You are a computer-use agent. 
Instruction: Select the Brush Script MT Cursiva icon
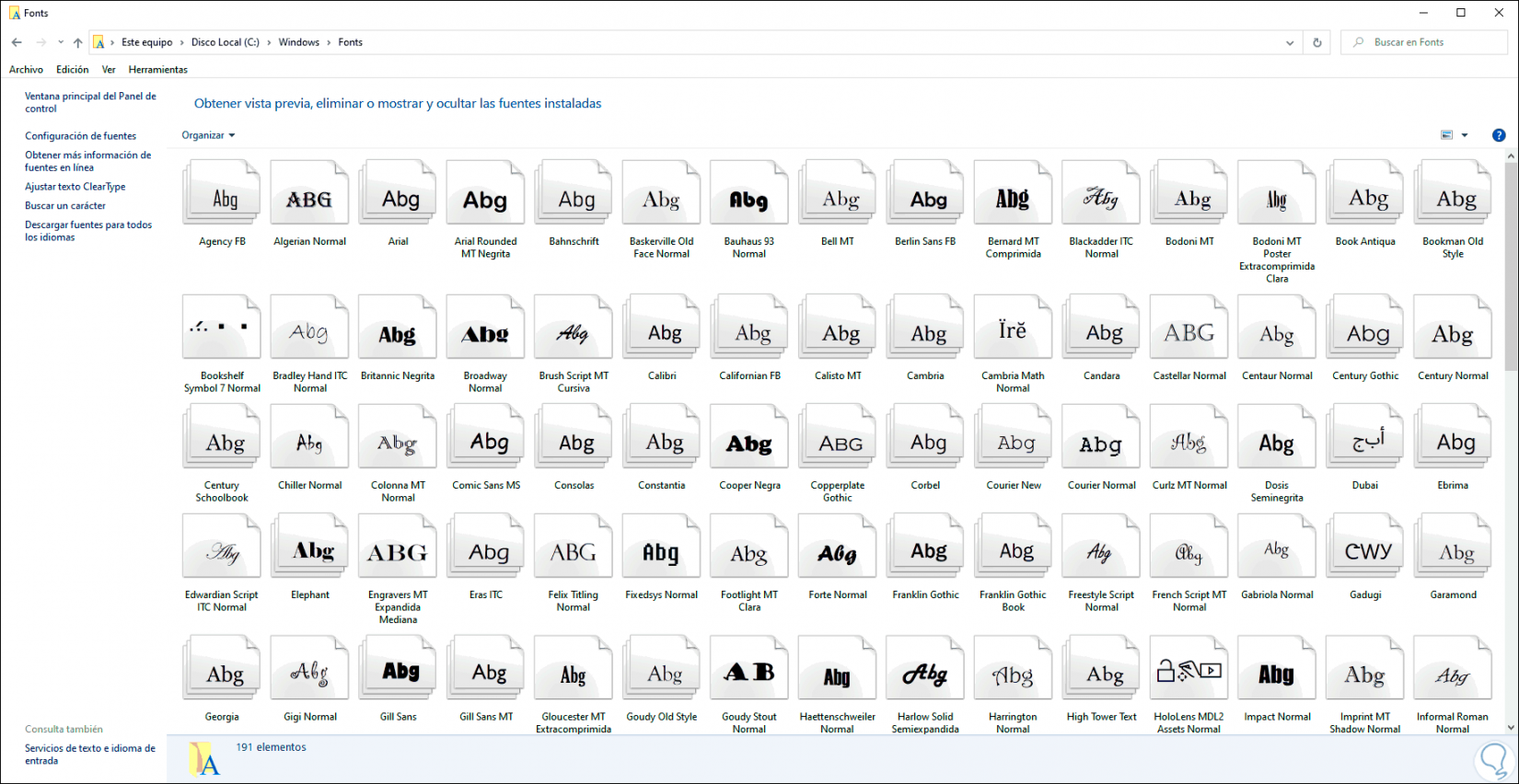[x=574, y=327]
